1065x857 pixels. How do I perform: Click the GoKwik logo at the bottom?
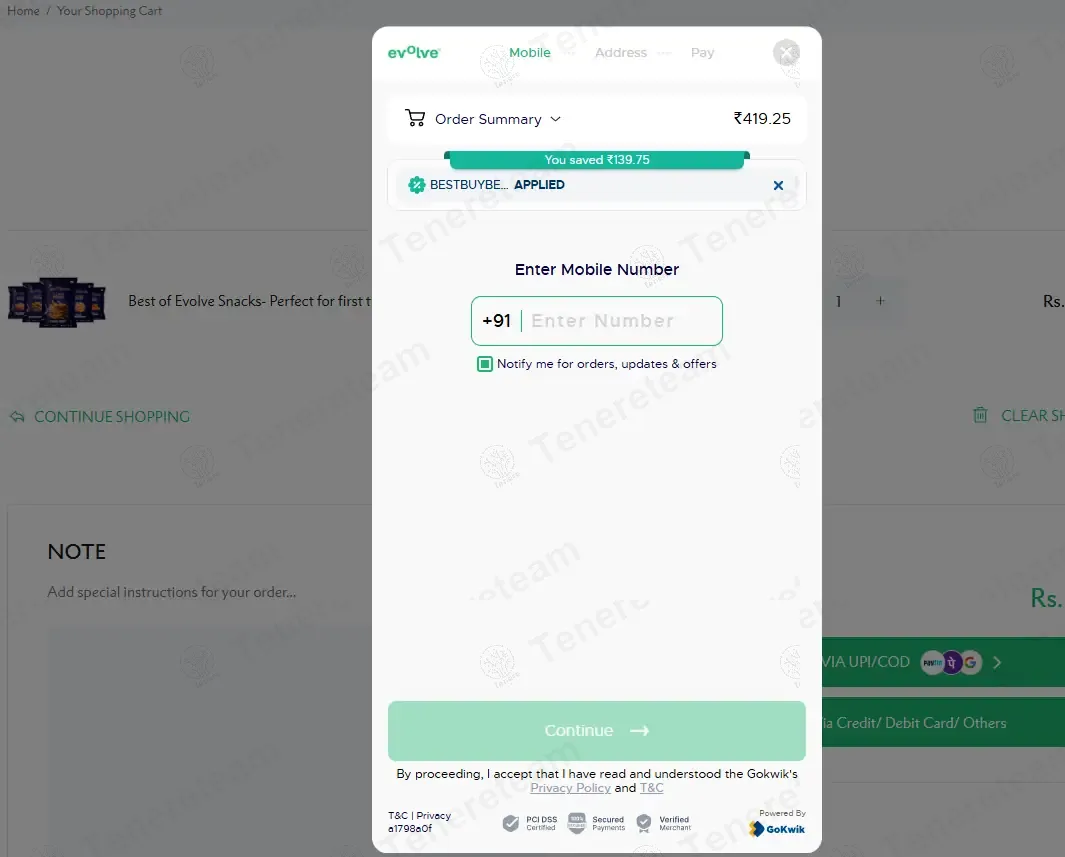777,828
